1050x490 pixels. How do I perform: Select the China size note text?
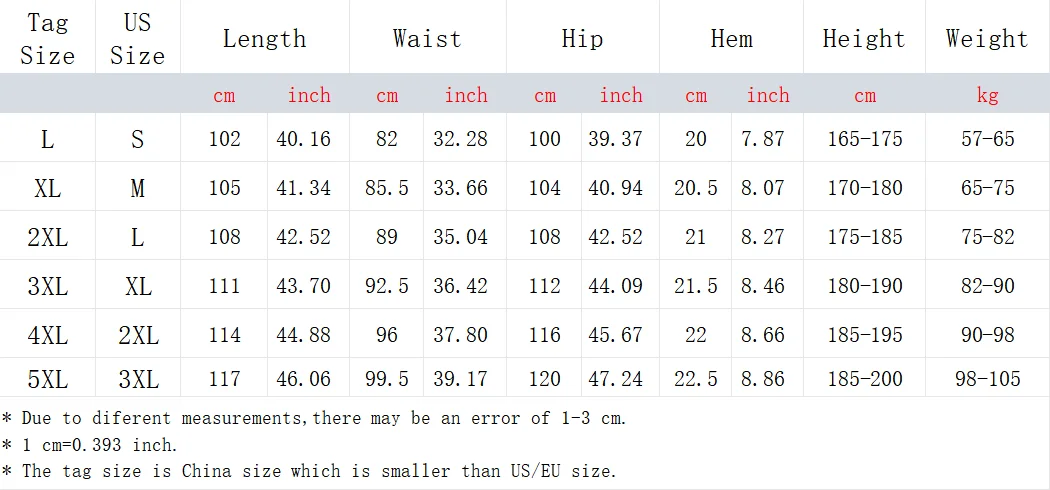[x=309, y=471]
